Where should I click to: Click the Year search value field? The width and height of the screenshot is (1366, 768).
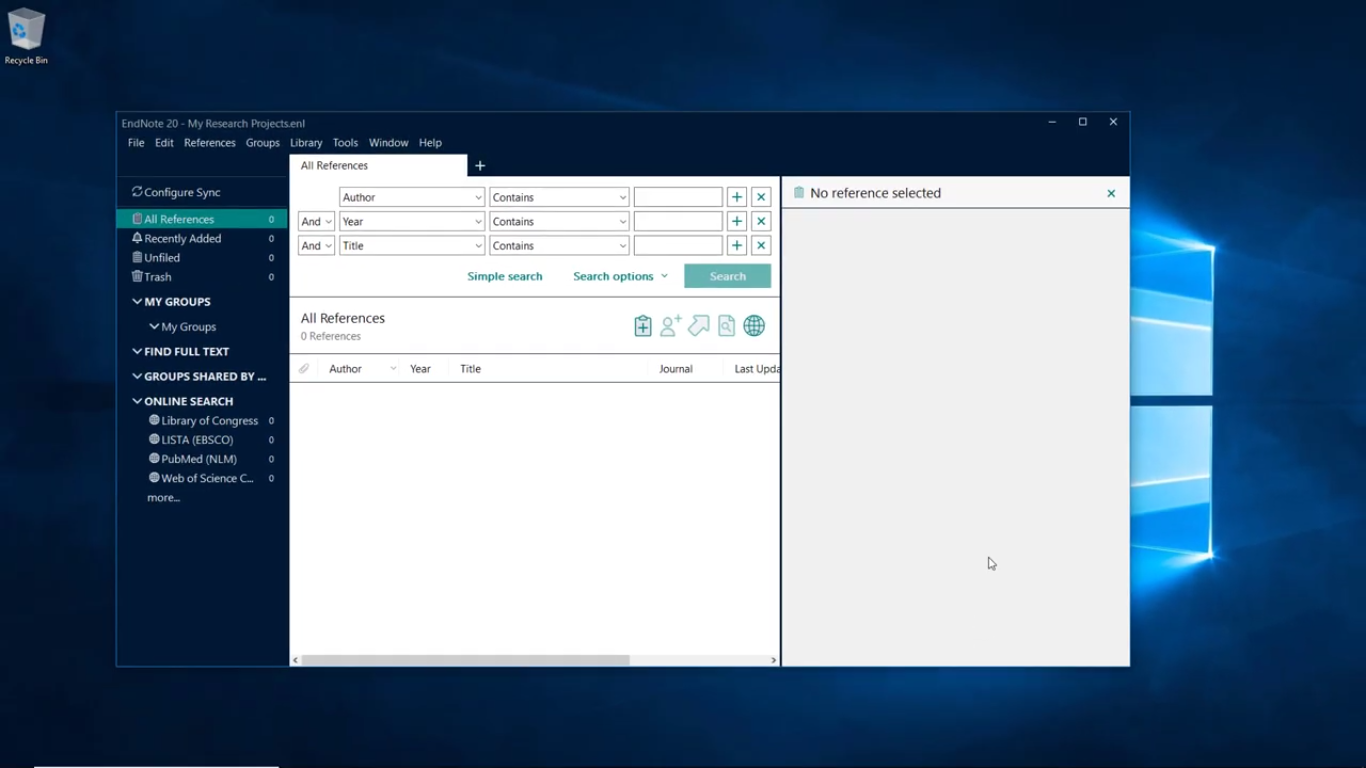pos(678,221)
